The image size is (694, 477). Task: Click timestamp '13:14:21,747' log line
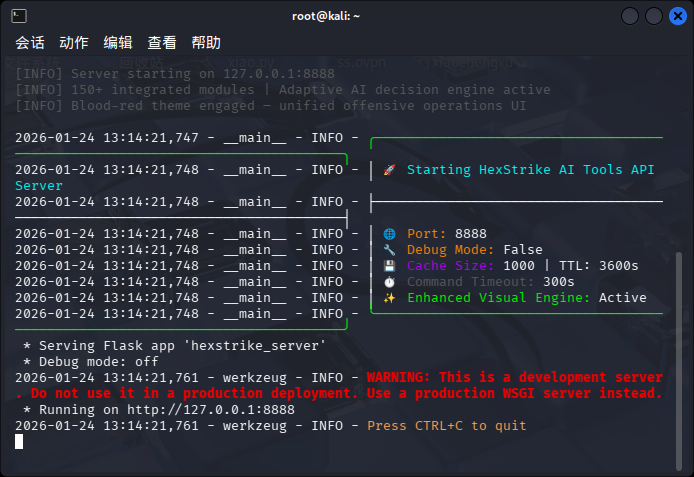(187, 138)
